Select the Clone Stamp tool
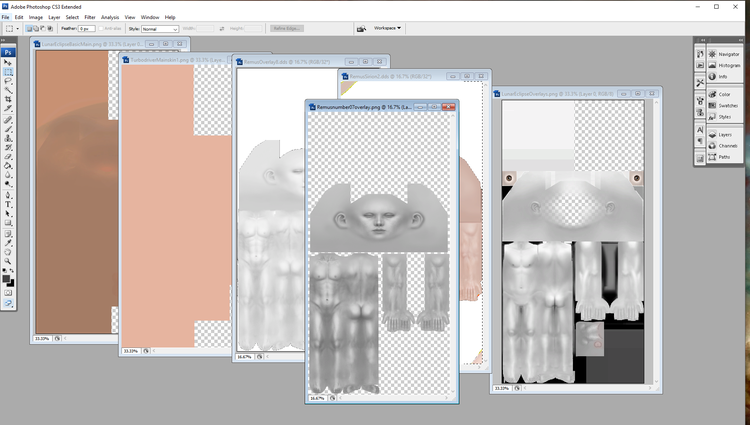 (x=8, y=138)
